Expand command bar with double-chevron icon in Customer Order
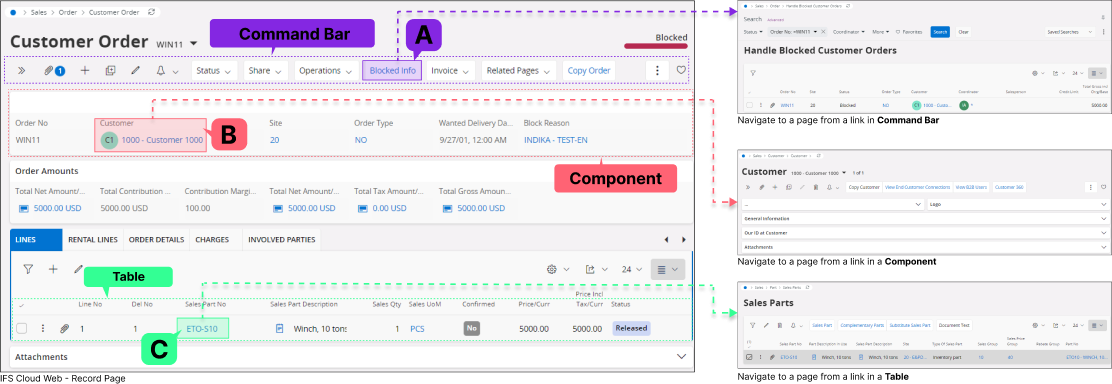Screen dimensions: 1112x384 coord(21,70)
